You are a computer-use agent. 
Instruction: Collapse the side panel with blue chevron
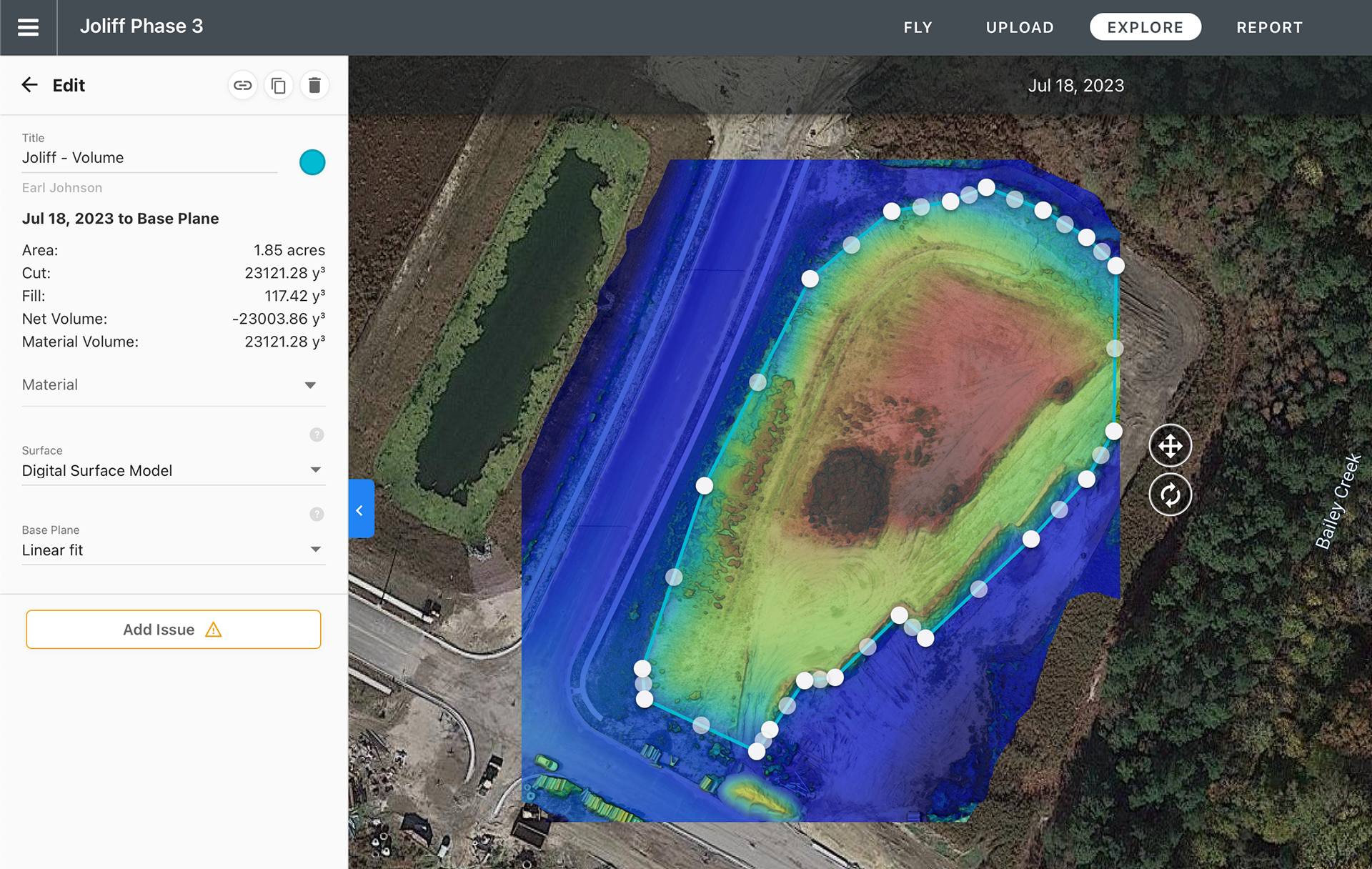361,510
